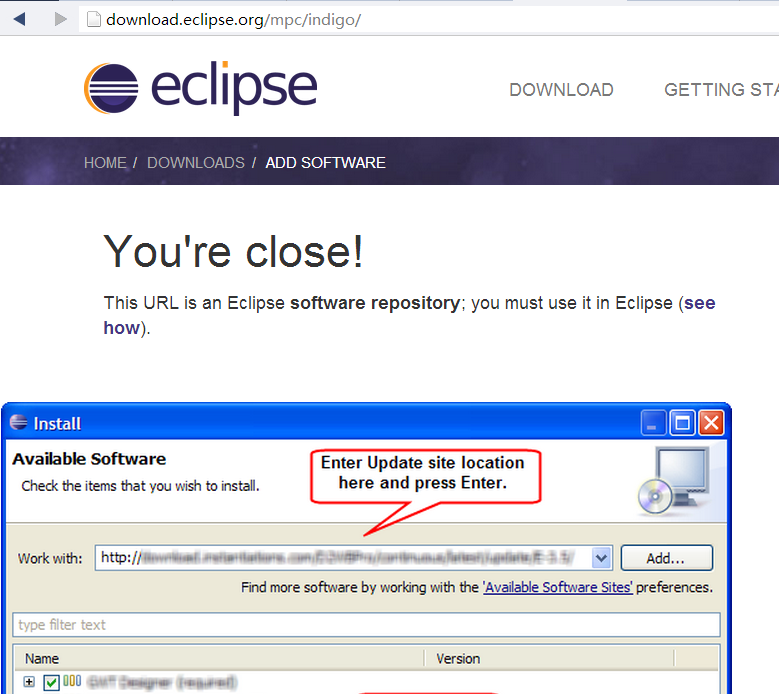
Task: Click the 'Available Software Sites' link
Action: click(x=558, y=587)
